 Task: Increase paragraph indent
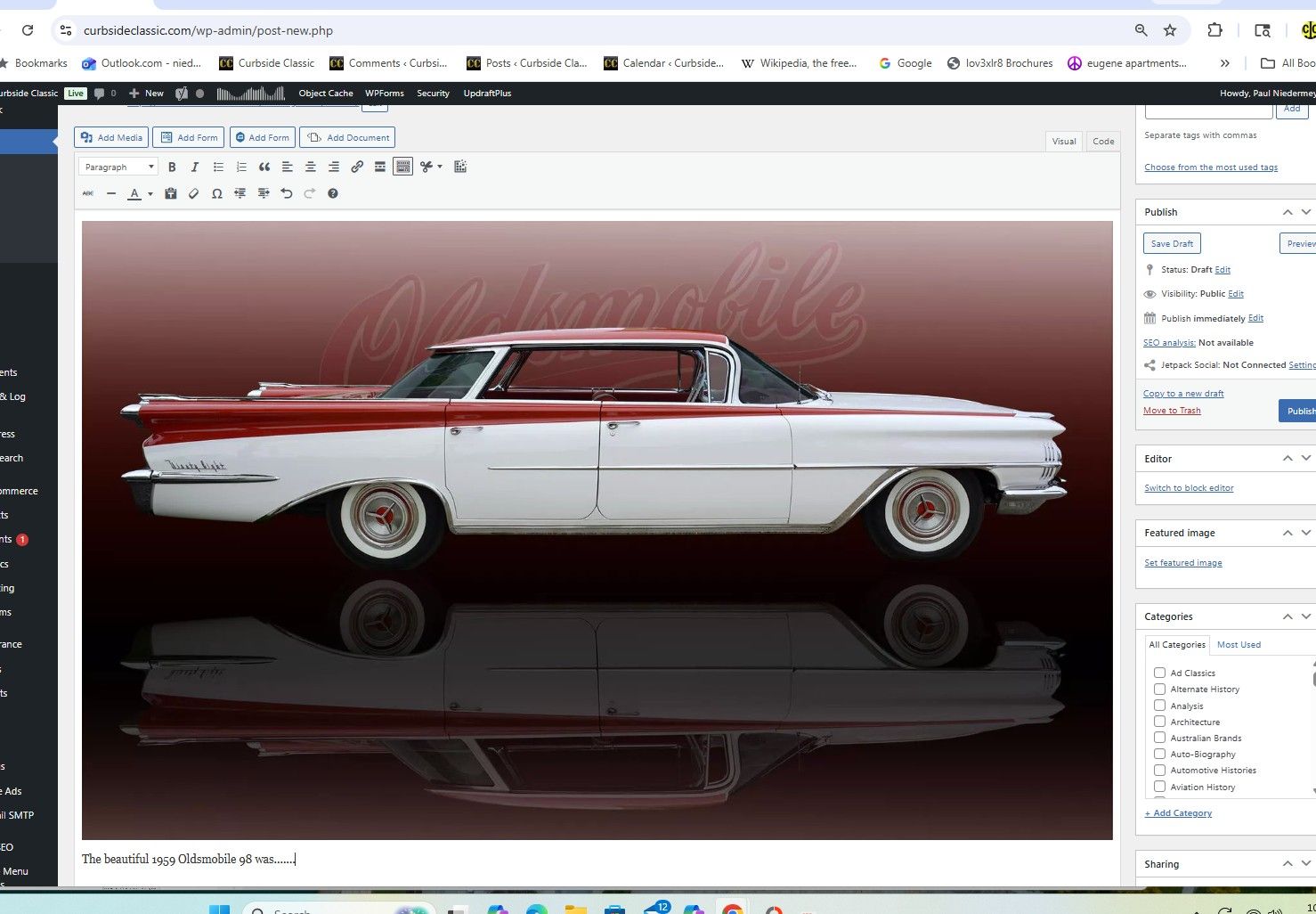[264, 193]
